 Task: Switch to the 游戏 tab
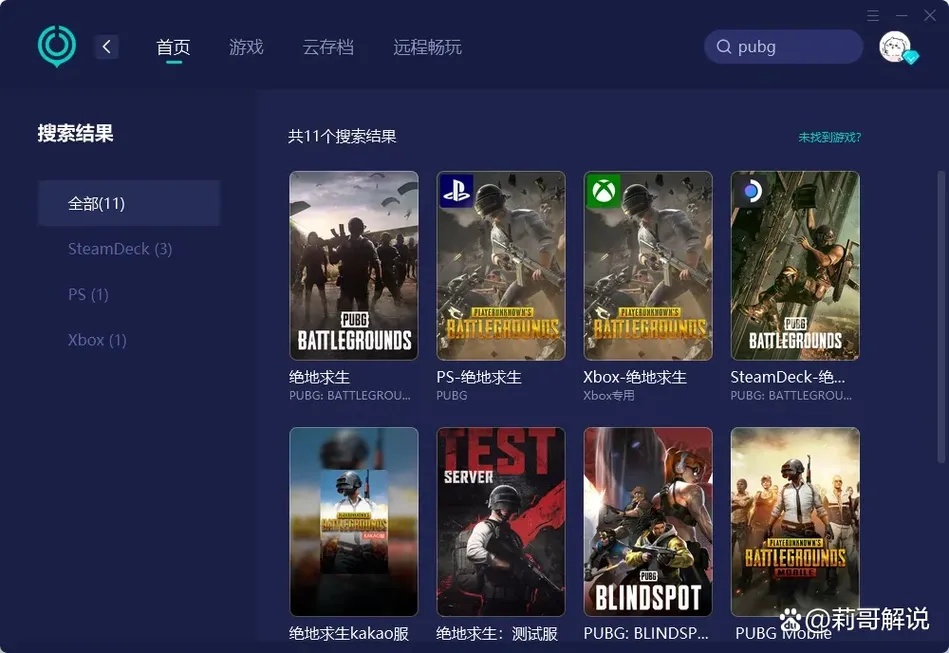point(246,47)
